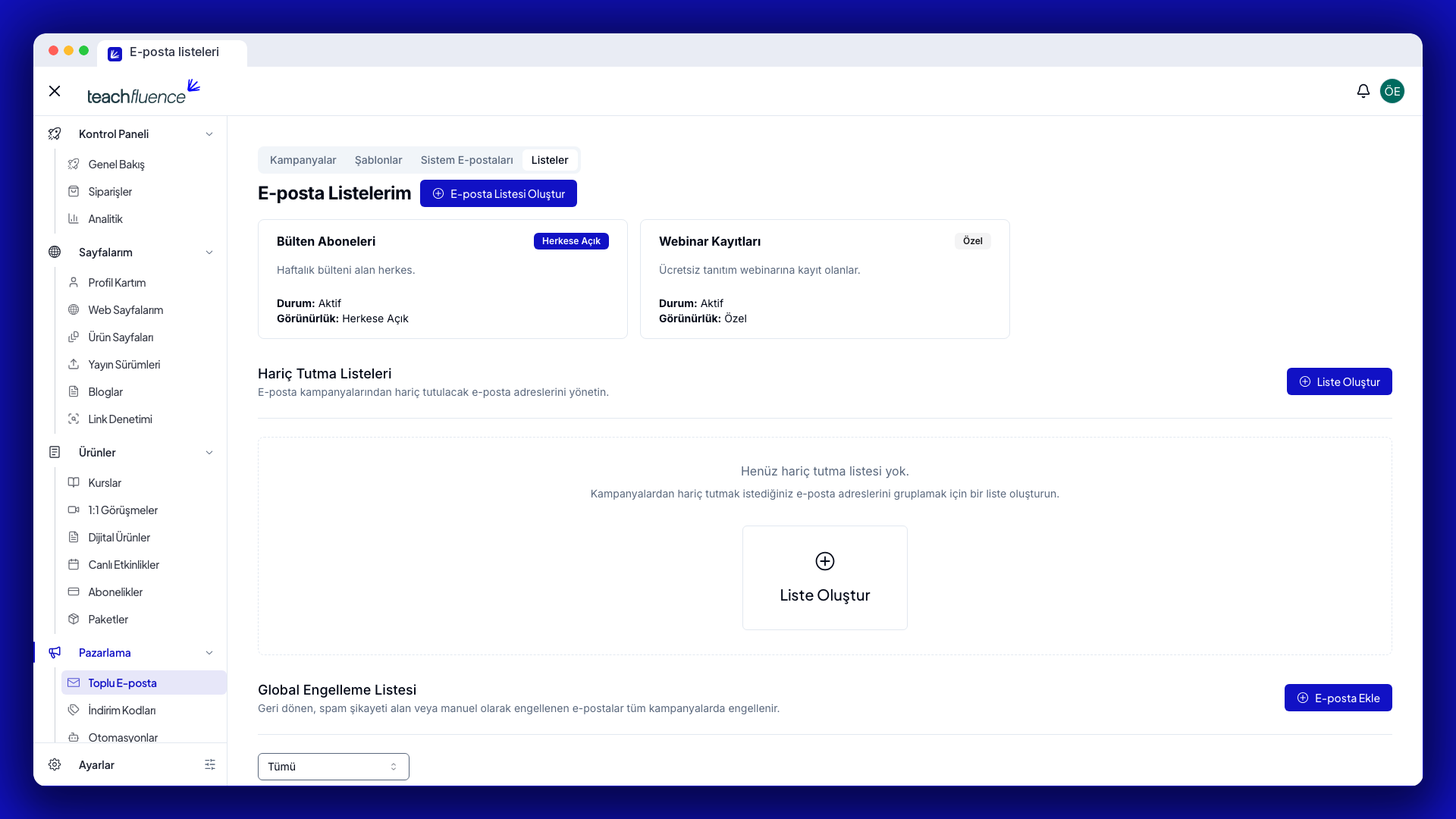Screen dimensions: 1456x819
Task: Click the box icon beside Paketler
Action: coord(74,620)
